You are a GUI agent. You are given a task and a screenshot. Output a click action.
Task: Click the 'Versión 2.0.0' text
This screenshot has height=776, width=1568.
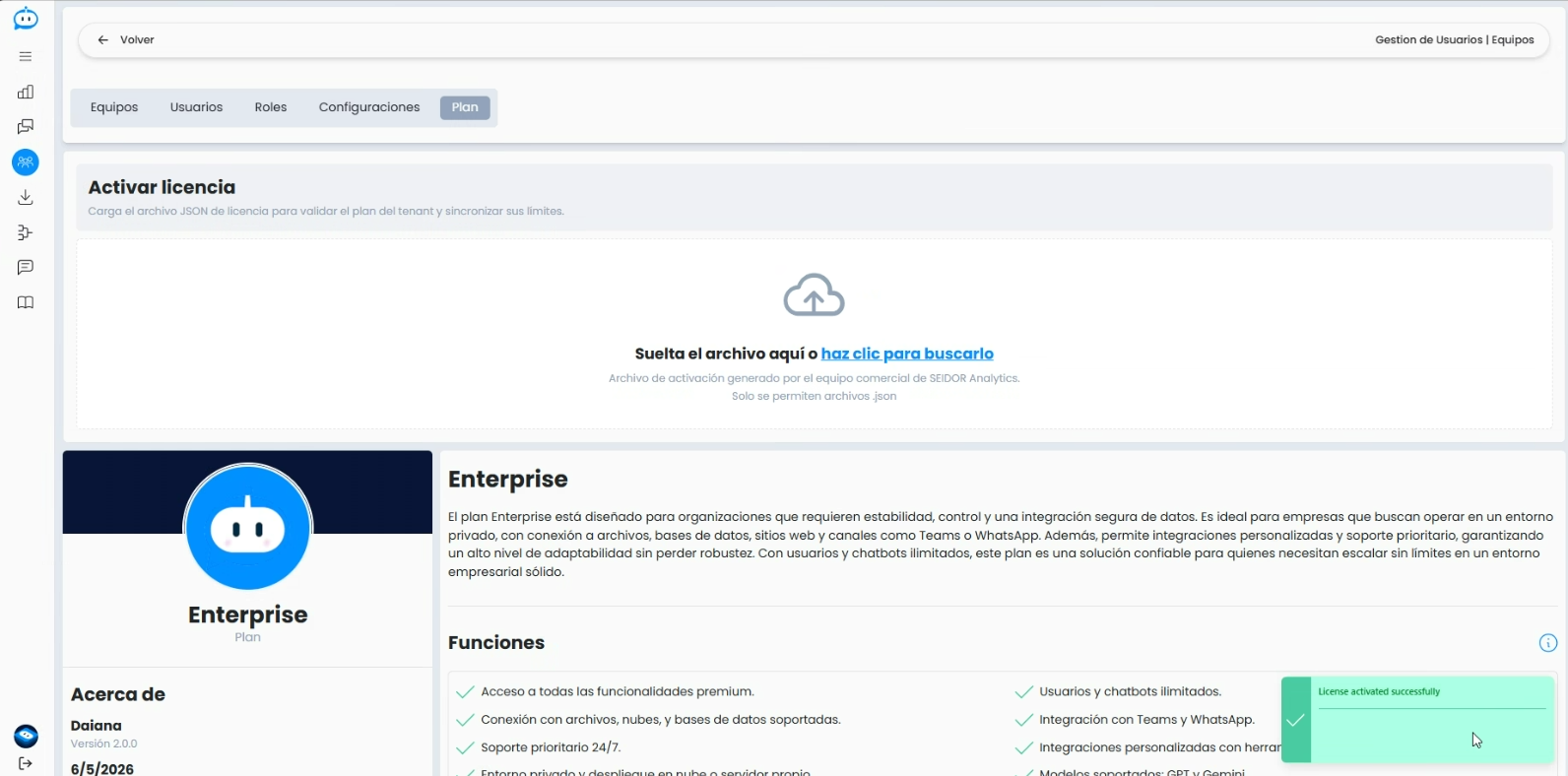104,744
